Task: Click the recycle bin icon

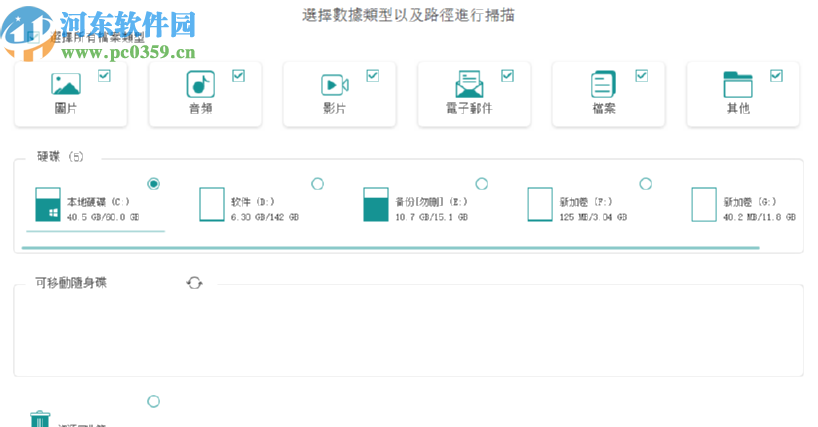Action: click(40, 419)
